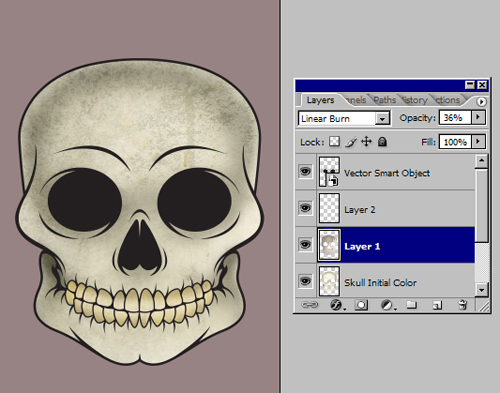Minimize the Layers palette
Image resolution: width=500 pixels, height=393 pixels.
pos(470,85)
